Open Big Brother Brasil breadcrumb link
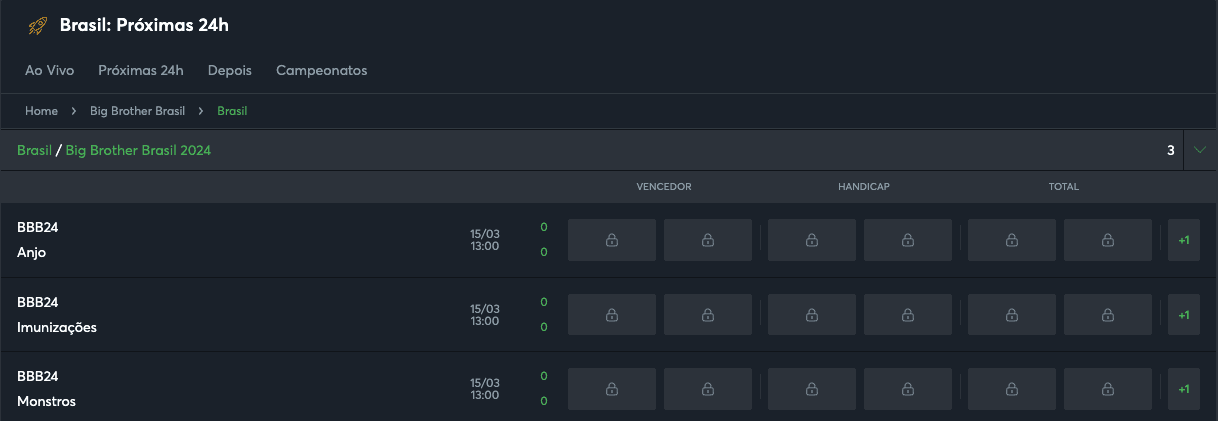This screenshot has width=1218, height=421. [x=138, y=111]
